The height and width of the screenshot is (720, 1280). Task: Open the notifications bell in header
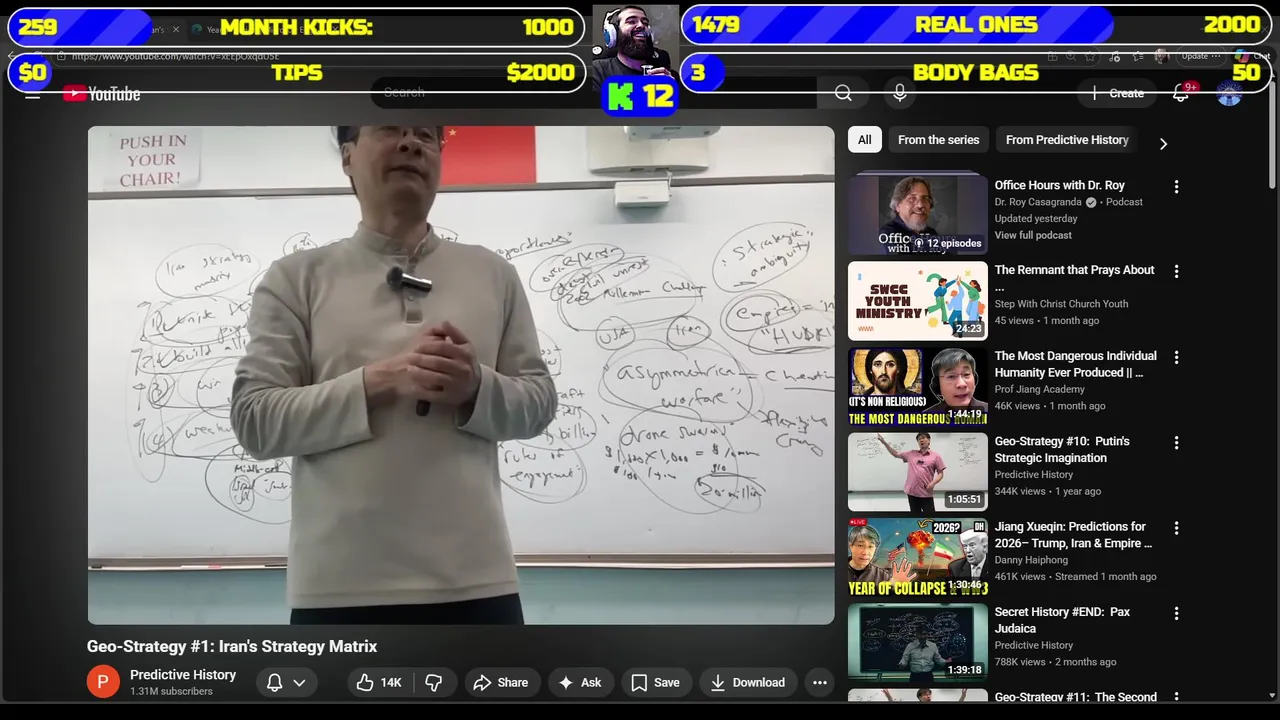[x=1181, y=93]
